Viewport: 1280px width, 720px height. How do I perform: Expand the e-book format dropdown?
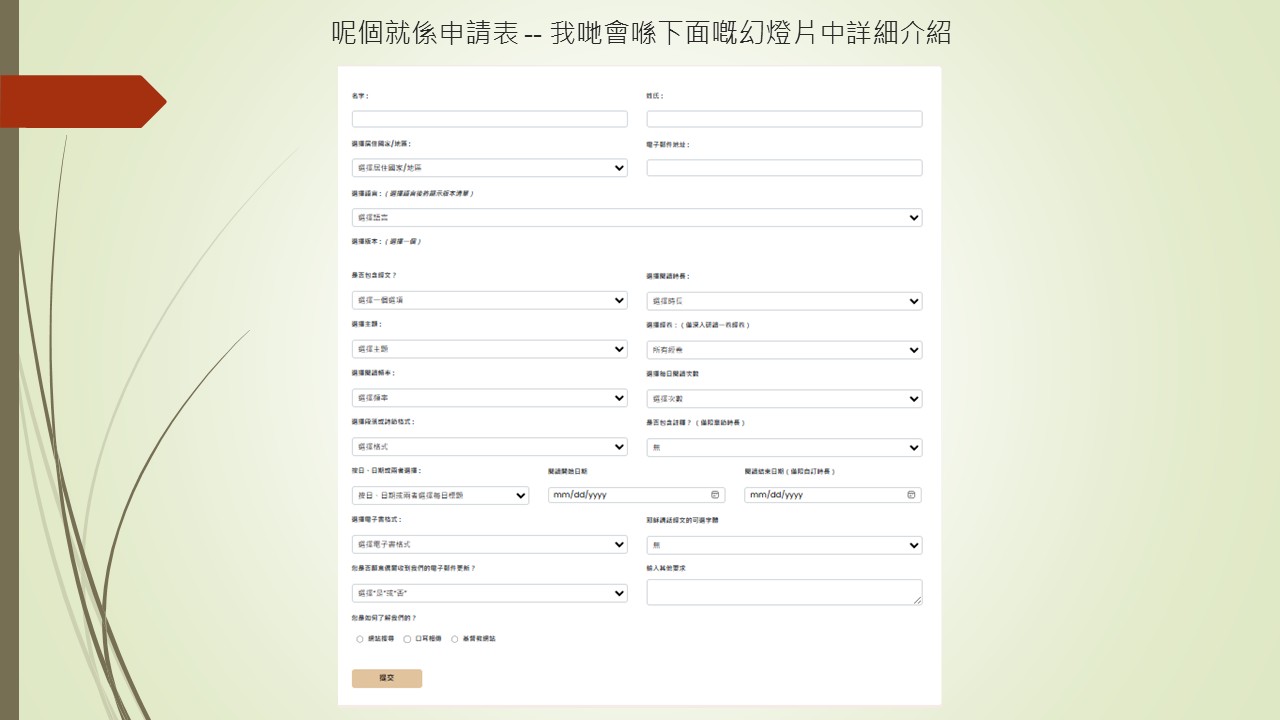(489, 545)
